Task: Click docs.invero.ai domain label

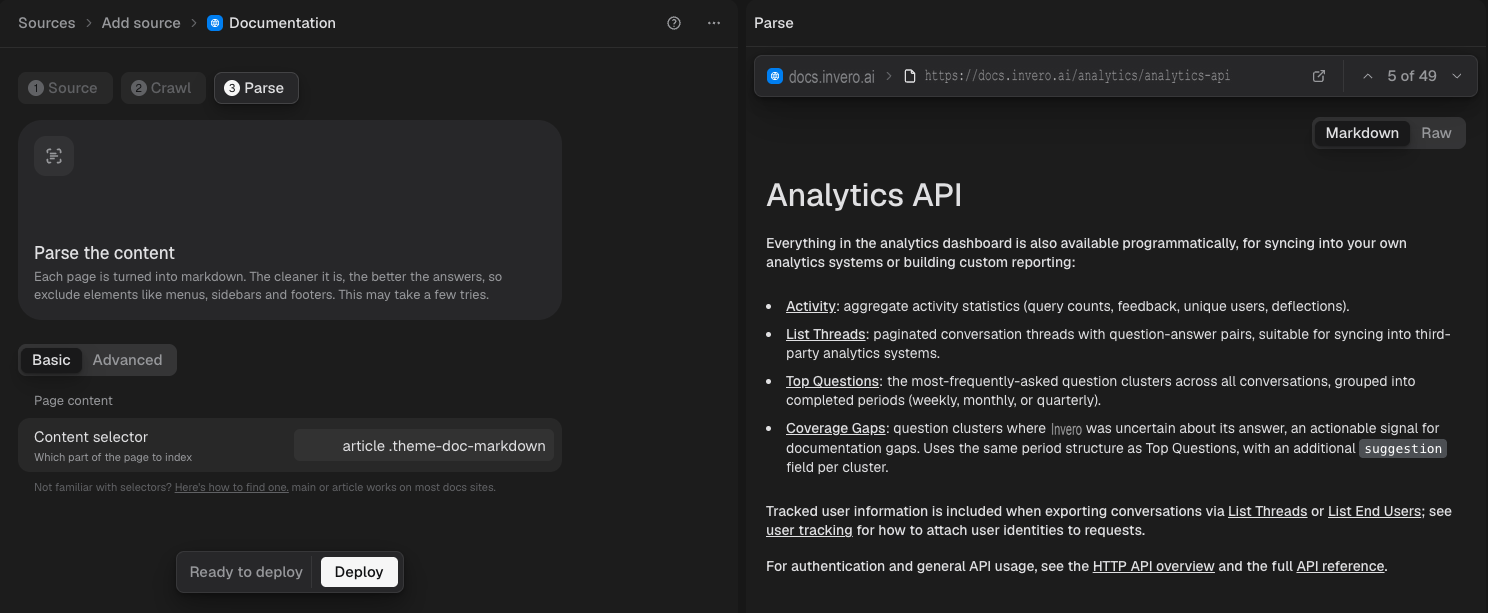Action: 832,76
